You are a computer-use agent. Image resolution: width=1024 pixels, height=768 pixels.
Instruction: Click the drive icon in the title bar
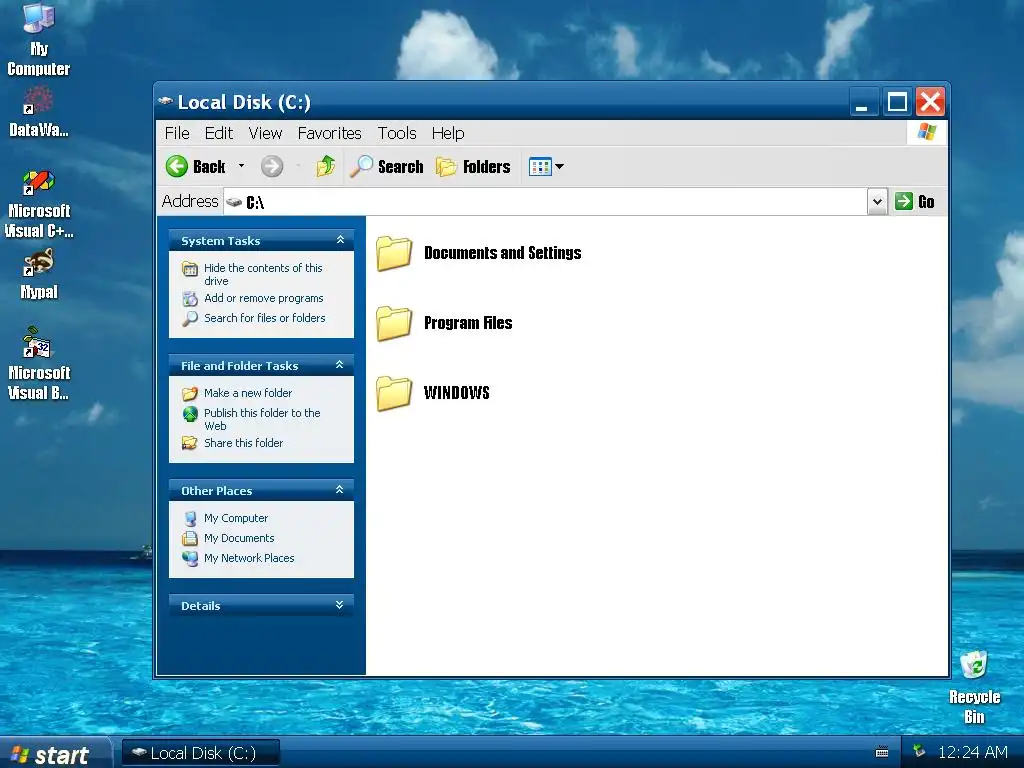[166, 101]
